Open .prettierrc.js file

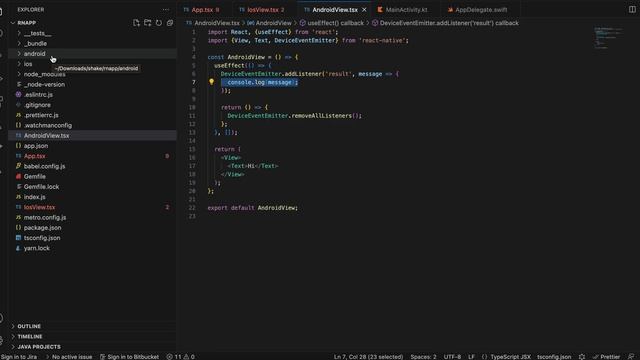pos(41,115)
